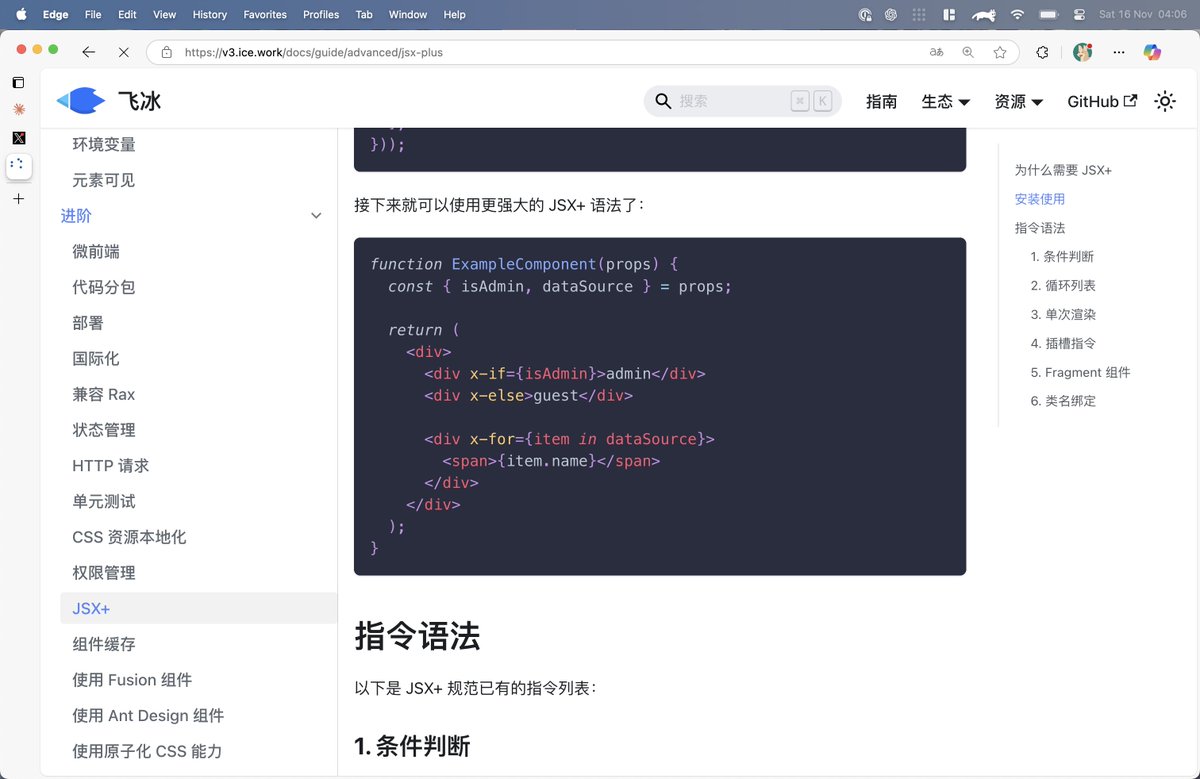
Task: Open the 指南 navbar link
Action: click(881, 101)
